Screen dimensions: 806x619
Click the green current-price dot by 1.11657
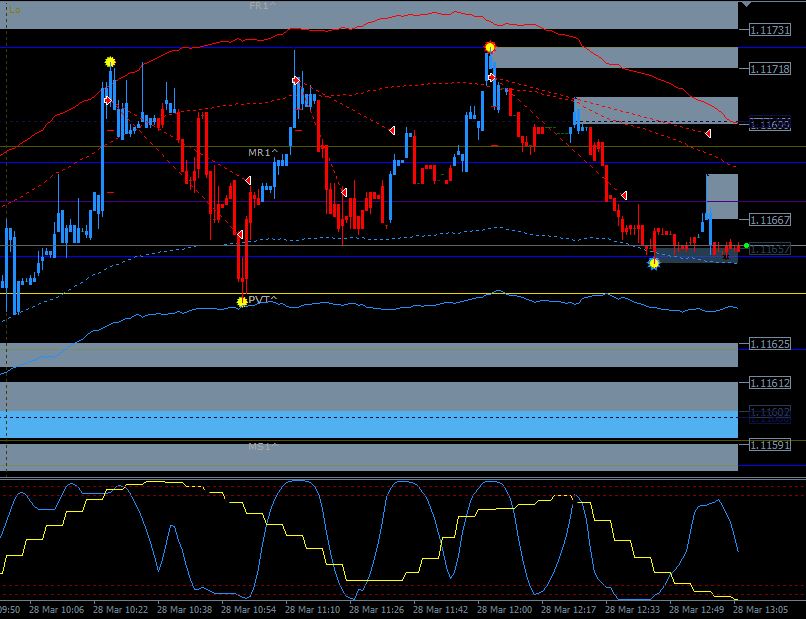pyautogui.click(x=746, y=246)
